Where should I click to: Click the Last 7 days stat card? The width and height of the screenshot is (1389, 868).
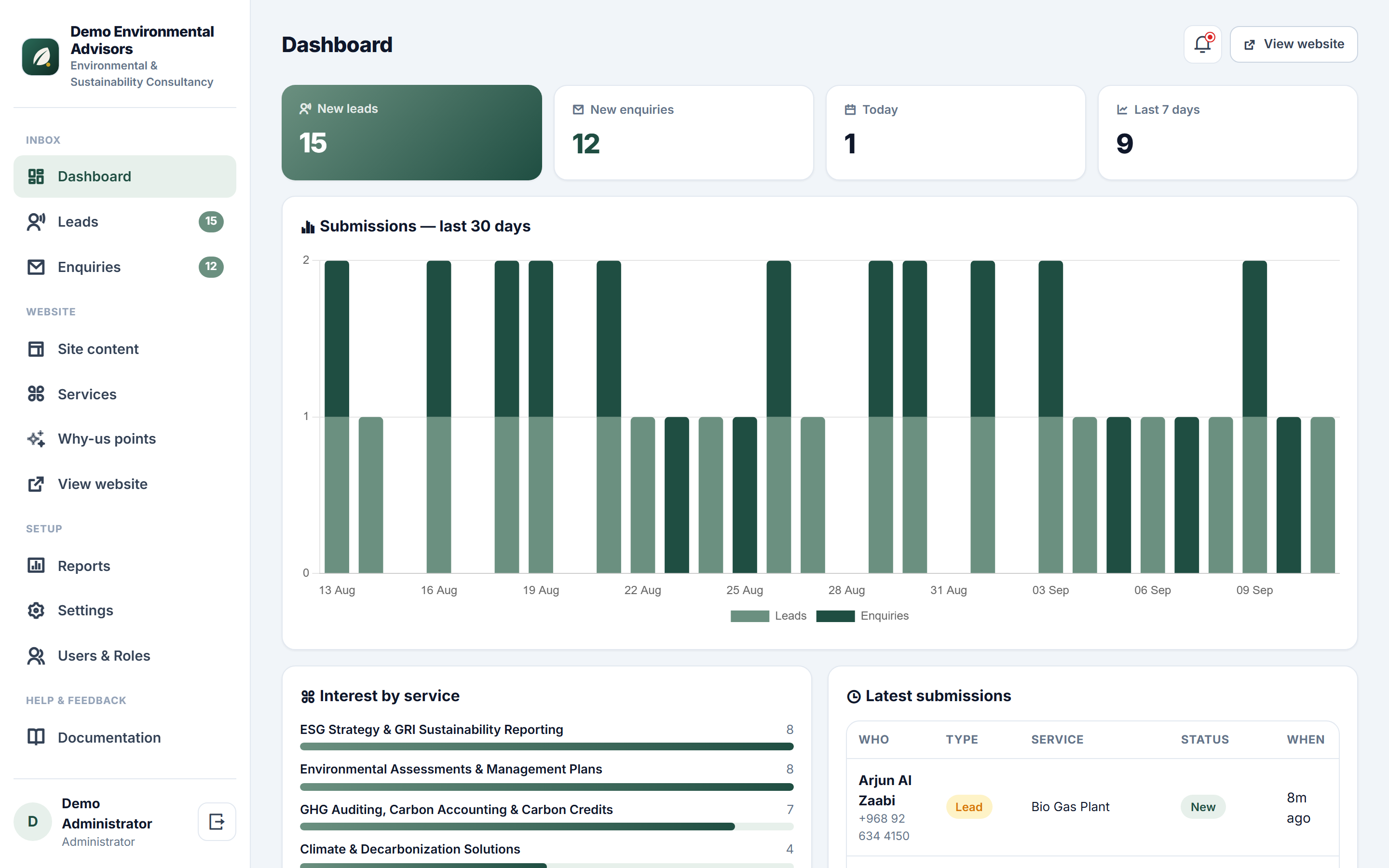click(1228, 133)
